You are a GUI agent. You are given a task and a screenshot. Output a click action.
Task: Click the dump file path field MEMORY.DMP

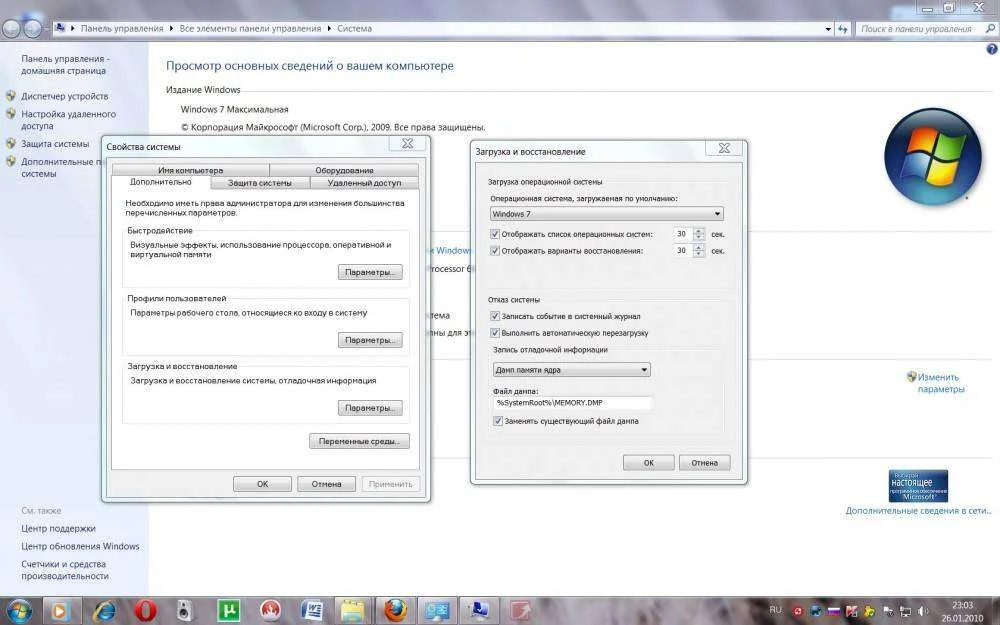pyautogui.click(x=573, y=402)
